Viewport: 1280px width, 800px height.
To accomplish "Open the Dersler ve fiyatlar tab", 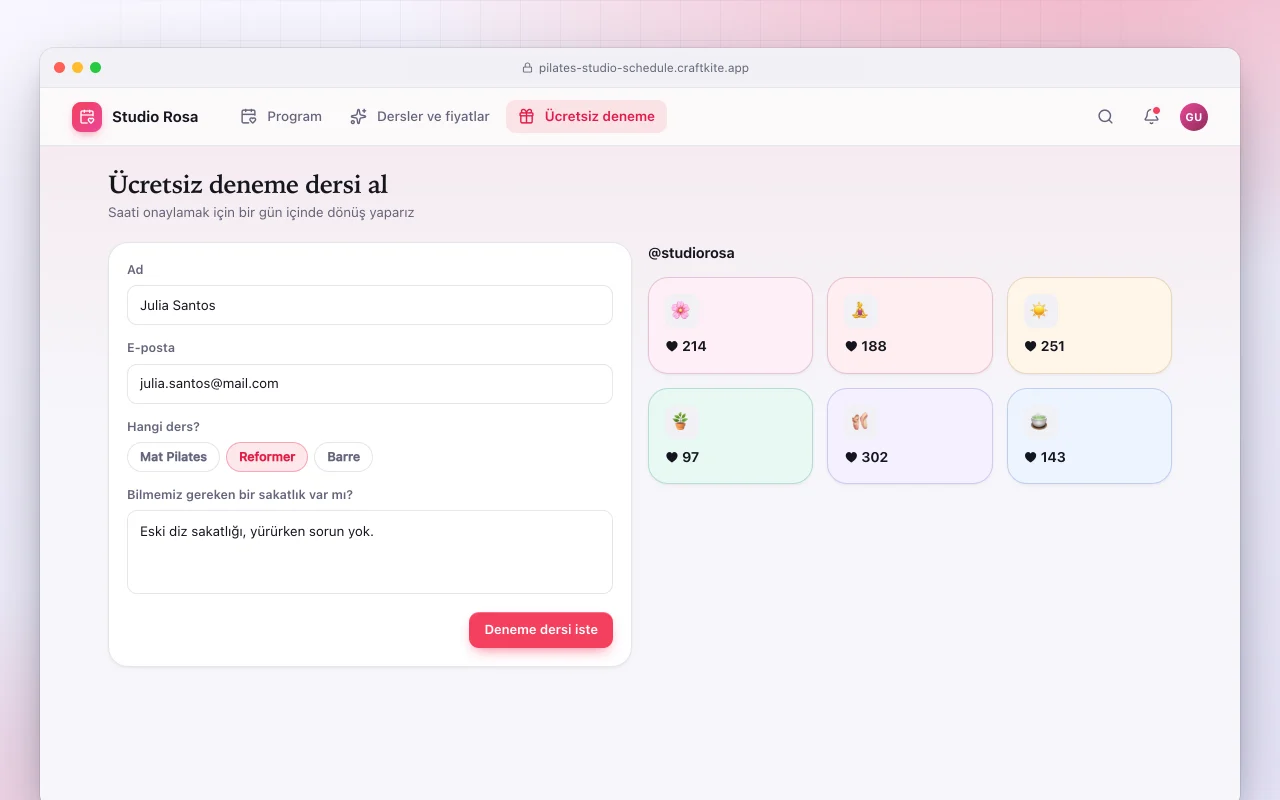I will (420, 117).
